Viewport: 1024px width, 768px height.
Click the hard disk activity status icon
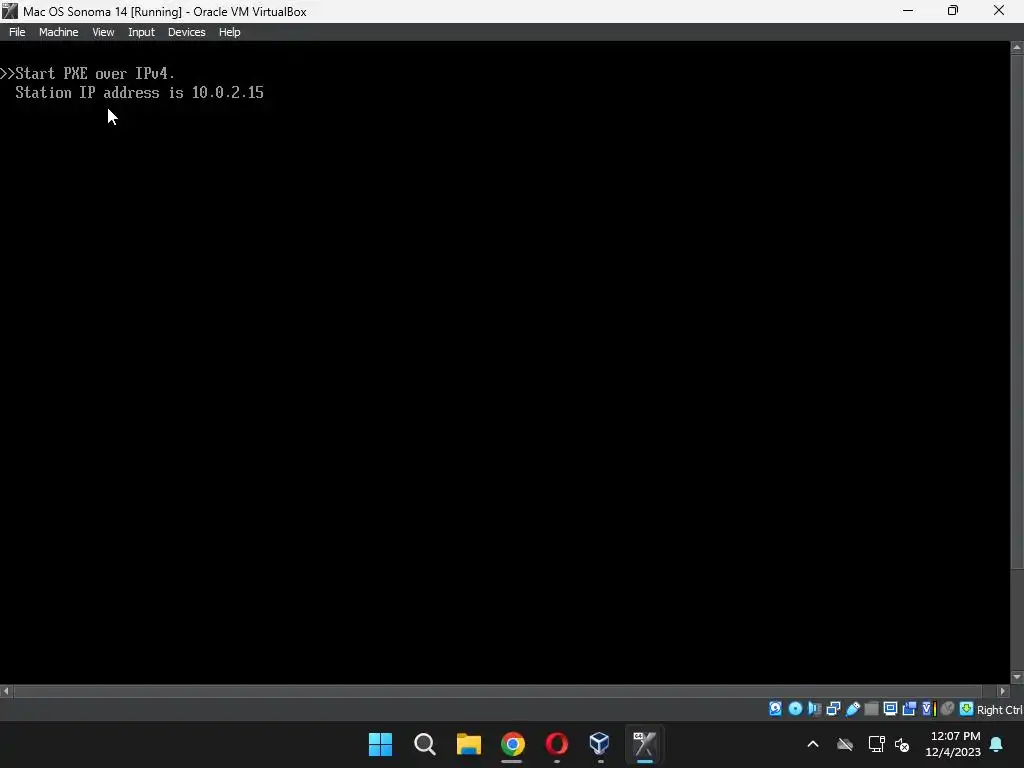coord(775,709)
